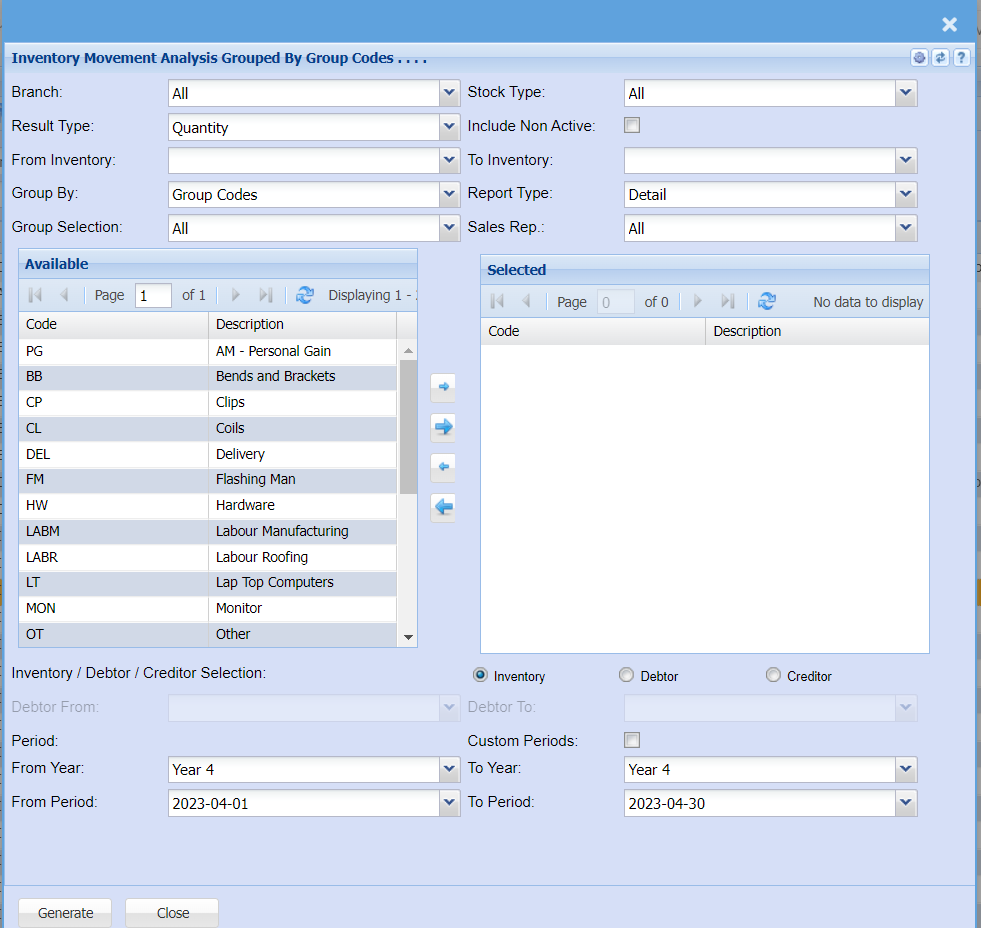The image size is (981, 928).
Task: Enable Include Non Active checkbox
Action: tap(632, 126)
